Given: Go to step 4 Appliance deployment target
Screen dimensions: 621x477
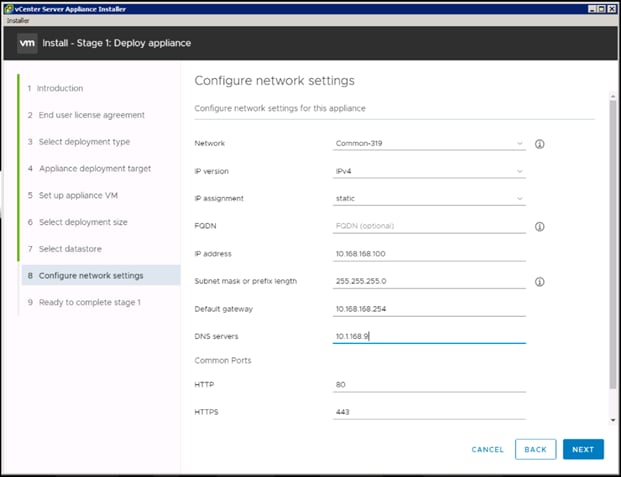Looking at the screenshot, I should [x=90, y=169].
